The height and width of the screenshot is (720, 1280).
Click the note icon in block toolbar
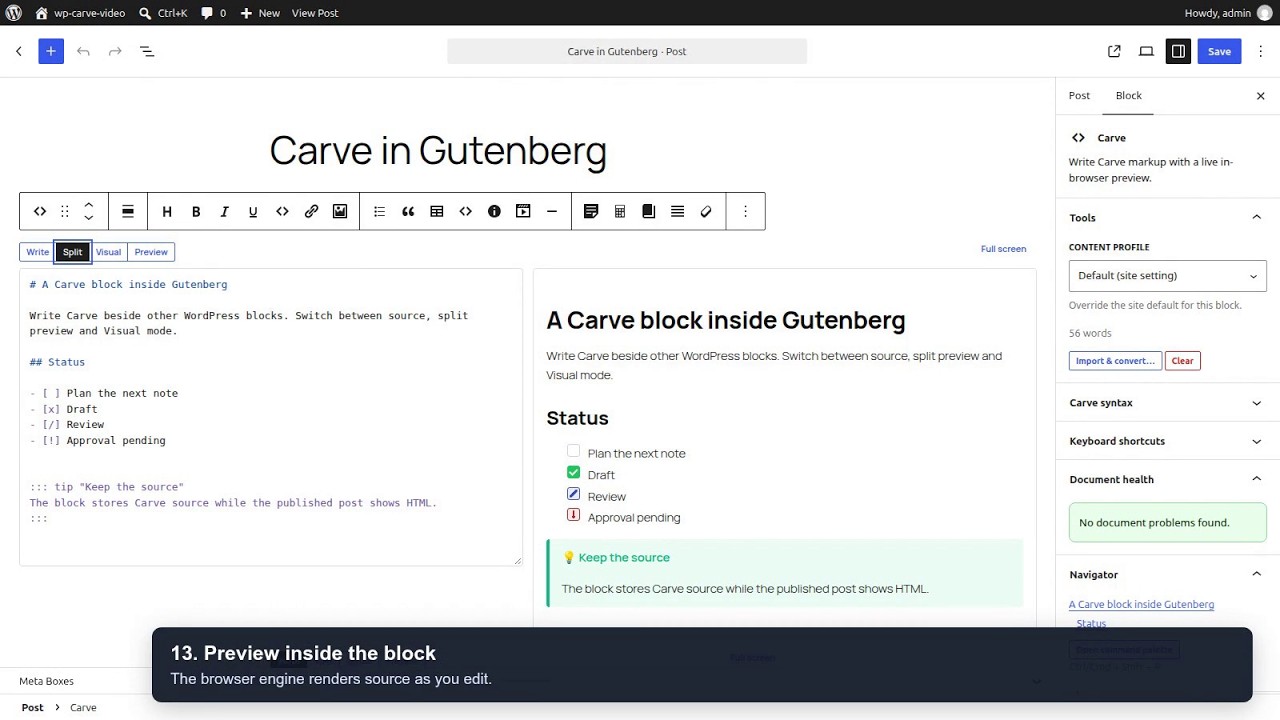(x=591, y=211)
